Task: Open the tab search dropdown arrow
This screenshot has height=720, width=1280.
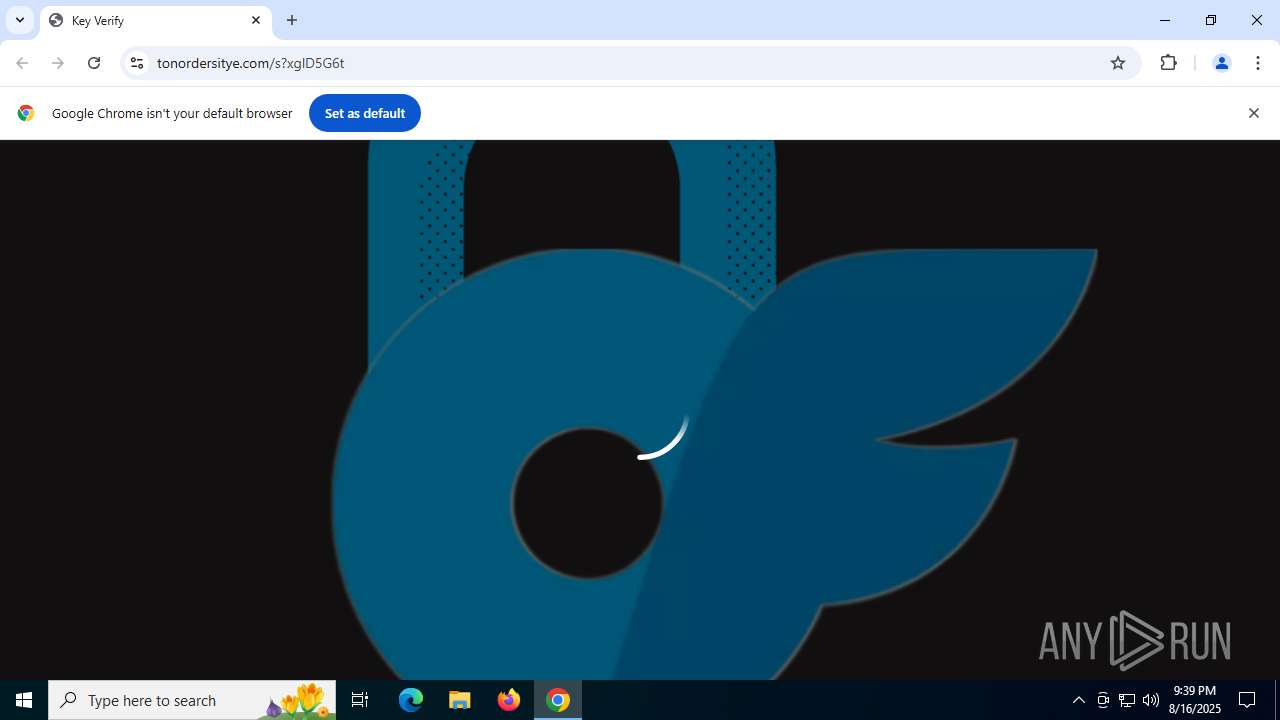Action: 20,20
